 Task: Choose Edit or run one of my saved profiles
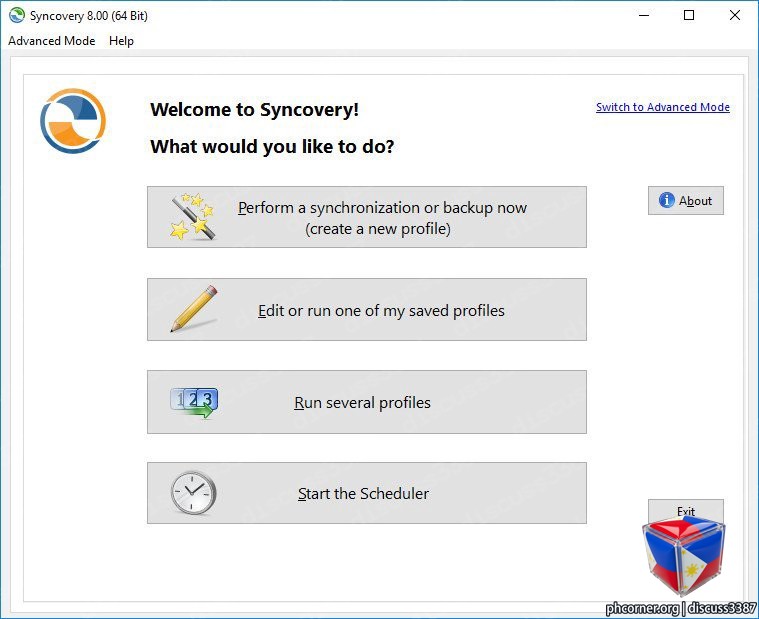(x=367, y=309)
